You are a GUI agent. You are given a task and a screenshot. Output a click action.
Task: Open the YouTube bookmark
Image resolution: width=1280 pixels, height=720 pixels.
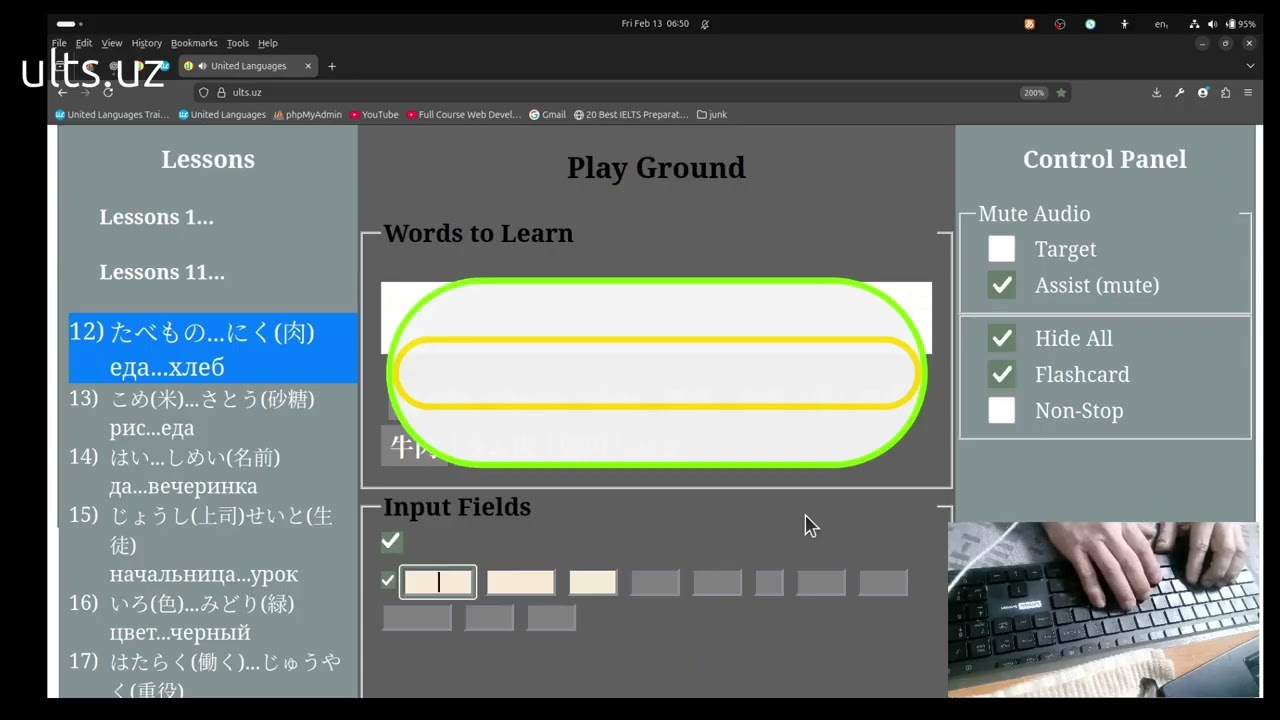(375, 115)
